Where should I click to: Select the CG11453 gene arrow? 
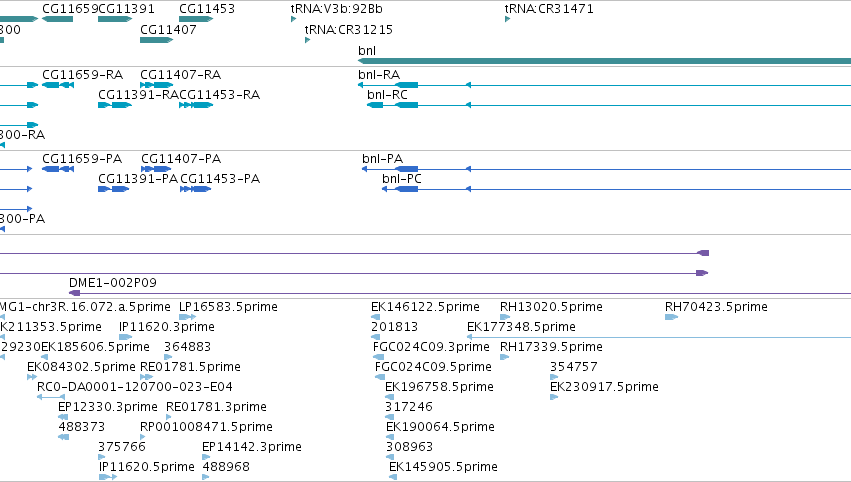(x=196, y=19)
